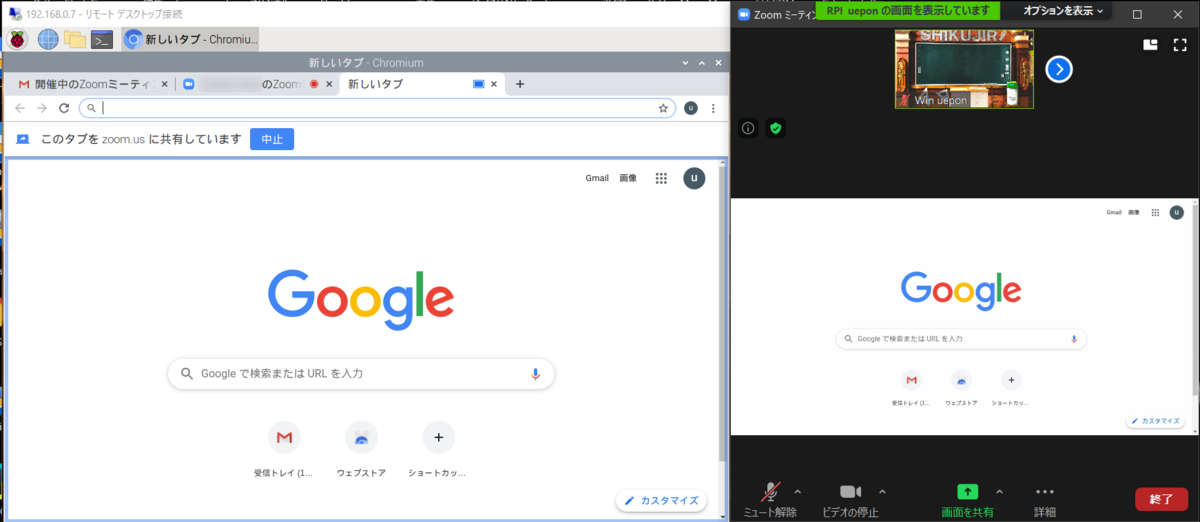Image resolution: width=1200 pixels, height=522 pixels.
Task: Start voice search with the microphone icon
Action: (535, 374)
